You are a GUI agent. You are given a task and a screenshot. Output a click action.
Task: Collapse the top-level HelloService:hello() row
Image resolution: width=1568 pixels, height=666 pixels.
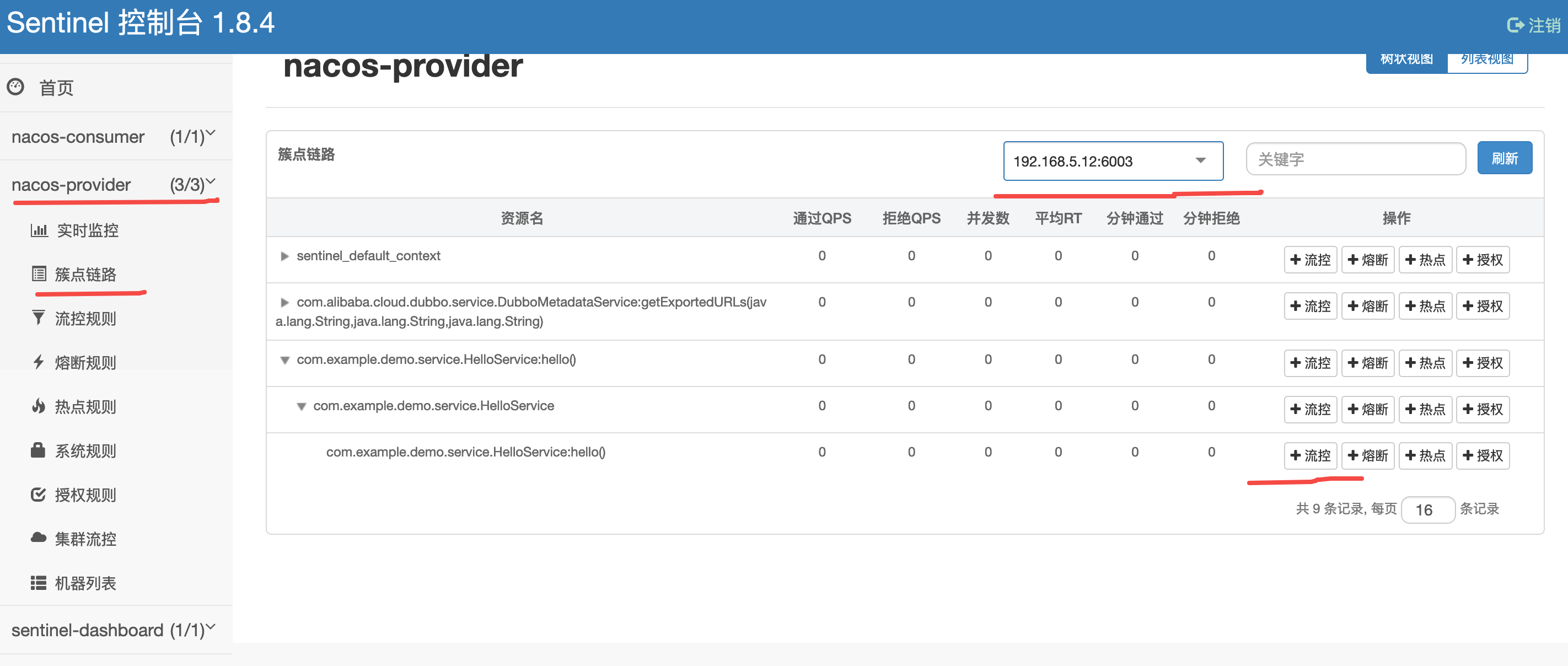(x=284, y=360)
